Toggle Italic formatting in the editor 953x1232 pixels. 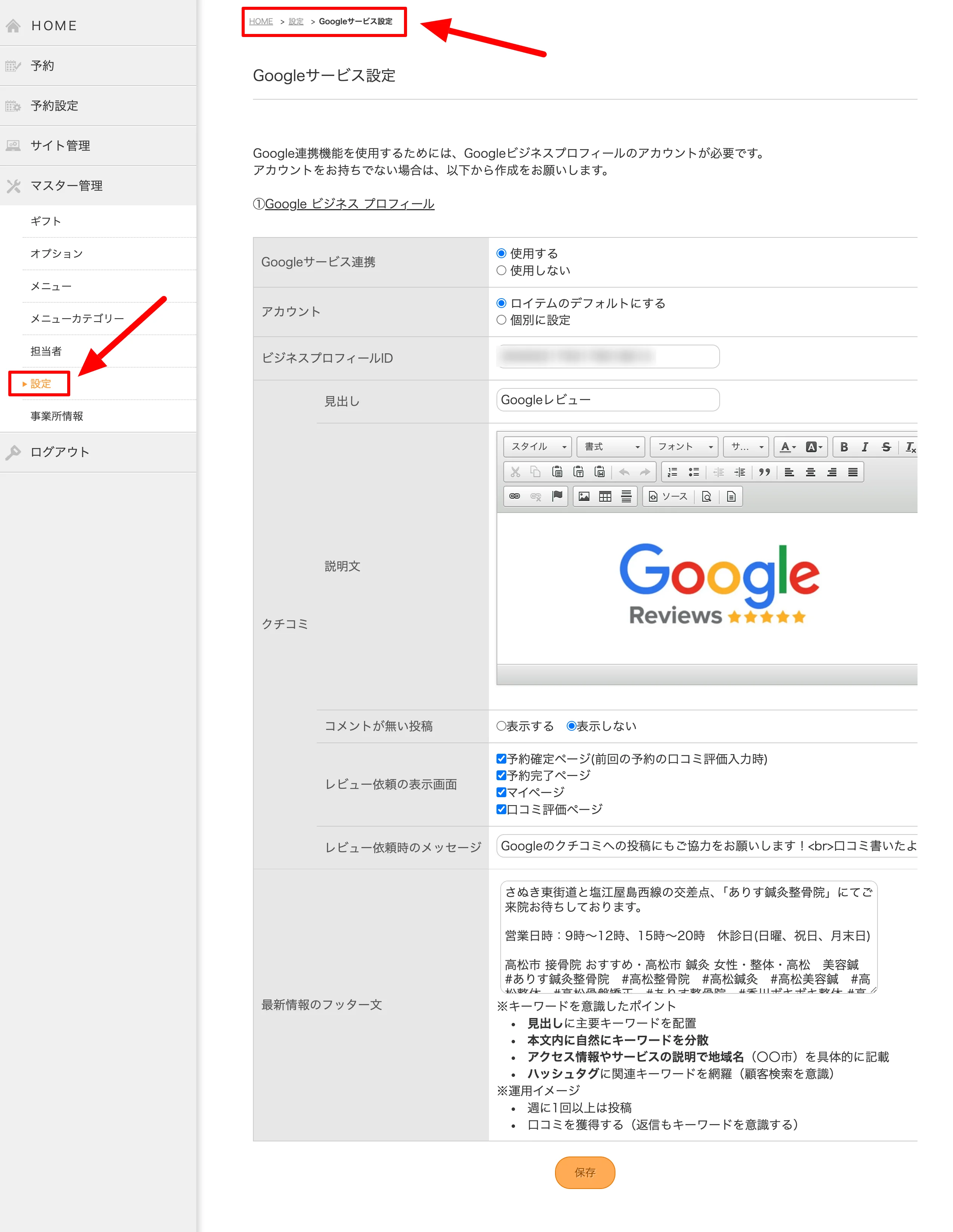864,447
